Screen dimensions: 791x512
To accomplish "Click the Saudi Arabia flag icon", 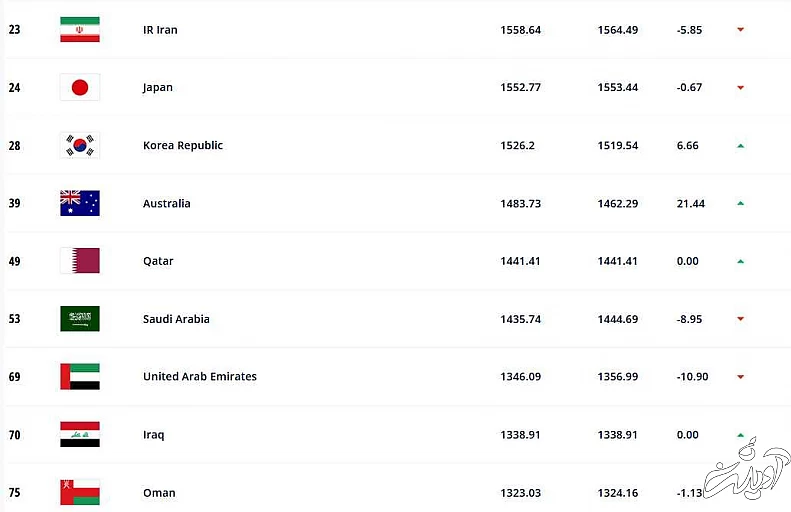I will click(x=80, y=319).
